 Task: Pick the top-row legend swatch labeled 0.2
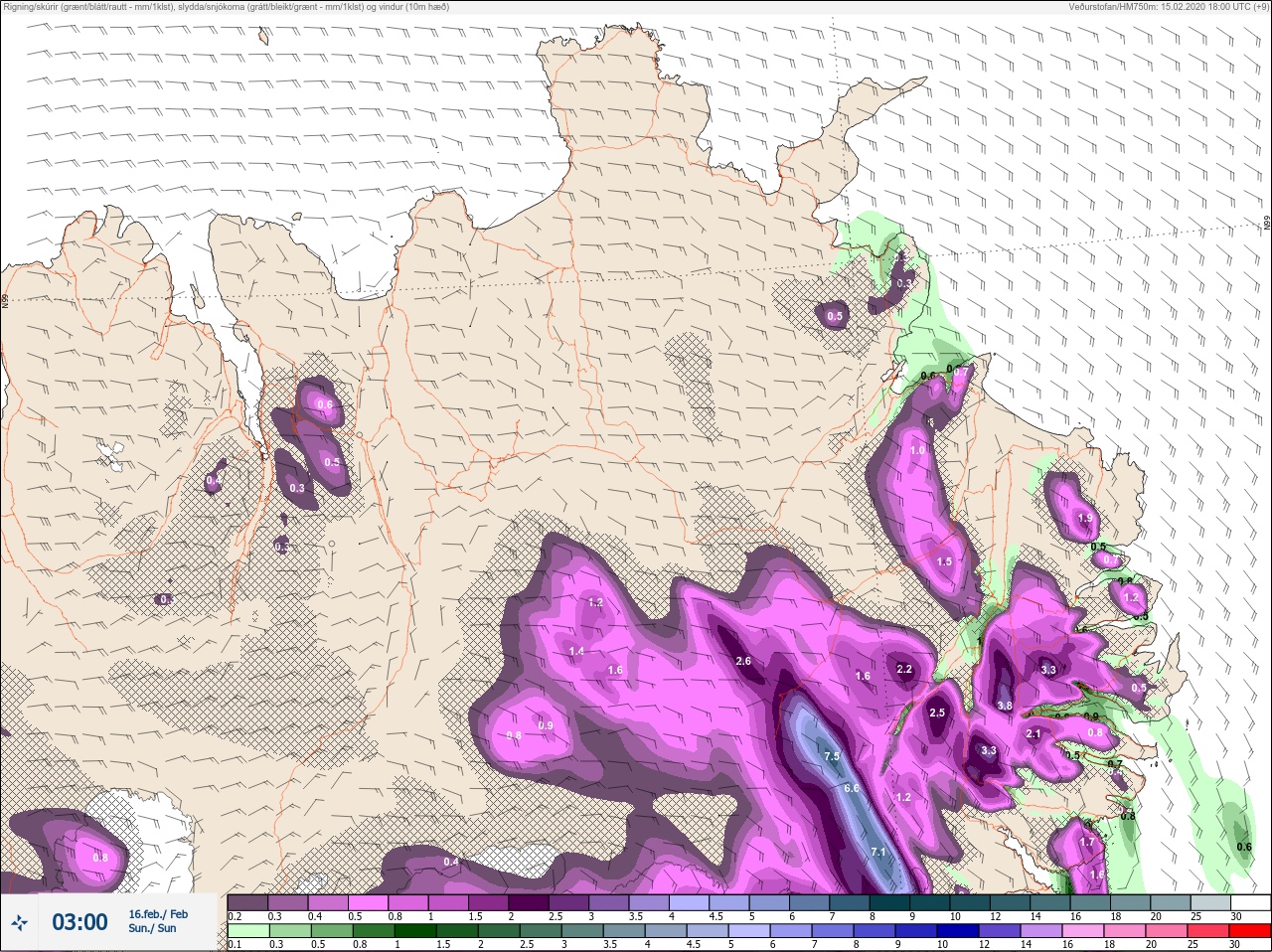click(x=247, y=902)
